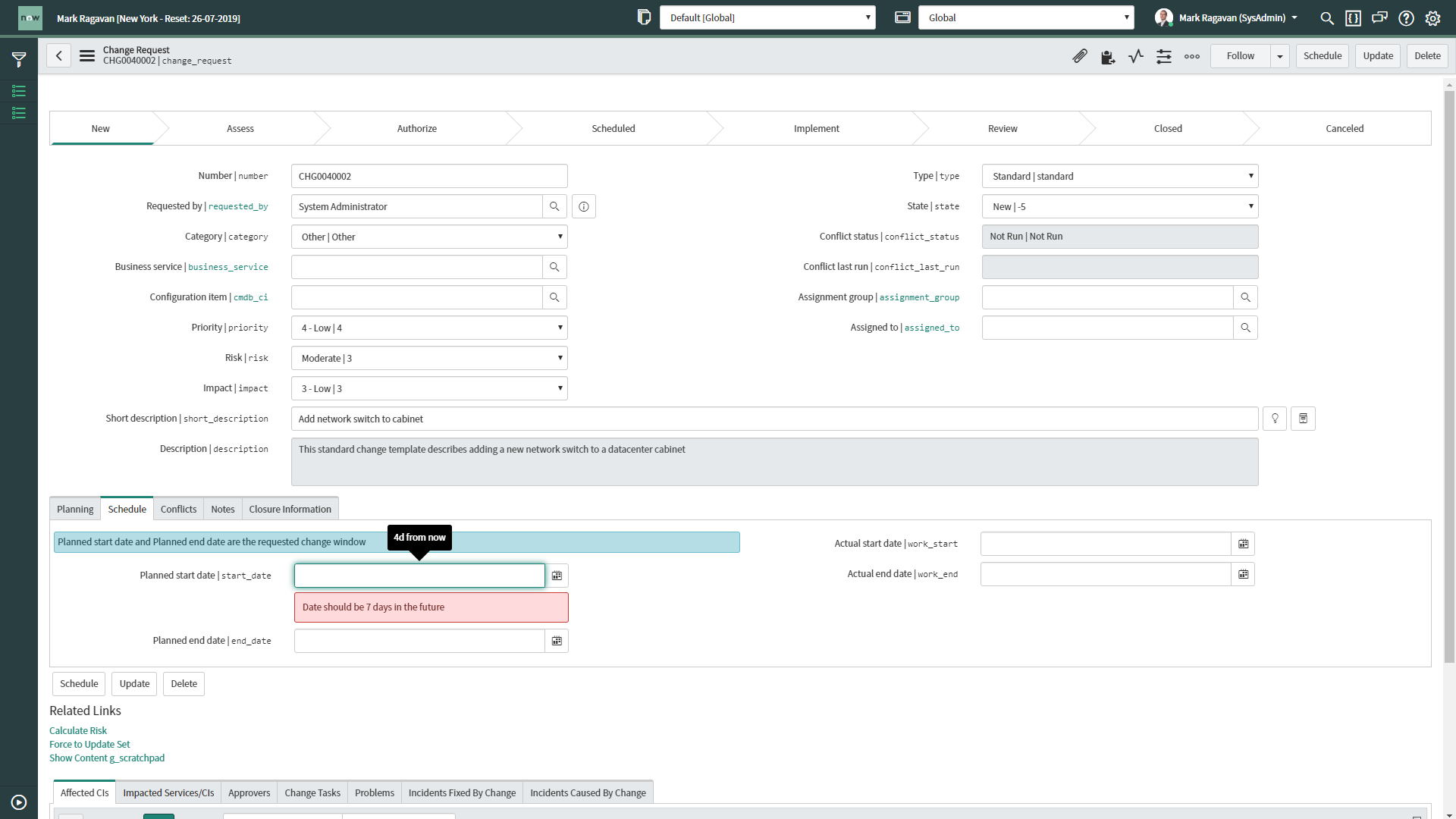This screenshot has width=1456, height=819.
Task: Open the Planned start date calendar picker
Action: 557,576
